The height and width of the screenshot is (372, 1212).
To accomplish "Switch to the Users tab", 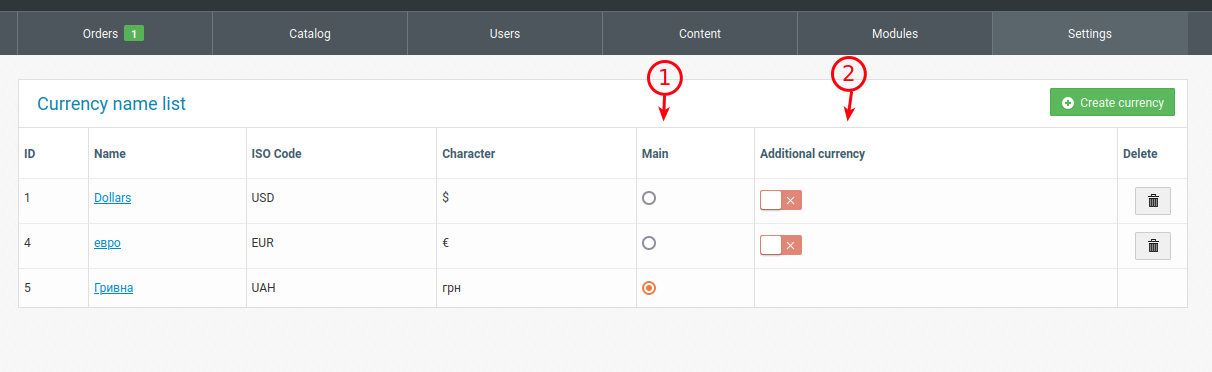I will tap(505, 34).
